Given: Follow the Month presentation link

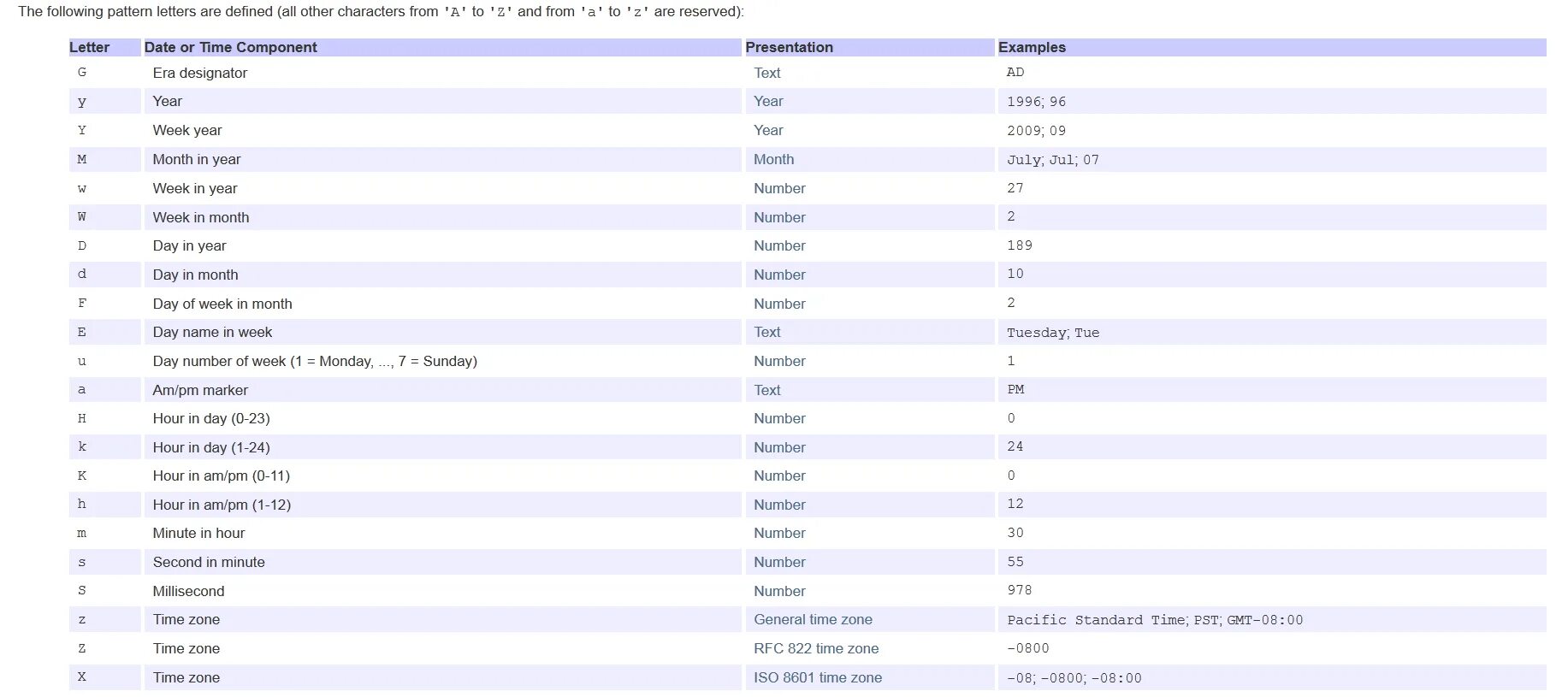Looking at the screenshot, I should pos(773,159).
